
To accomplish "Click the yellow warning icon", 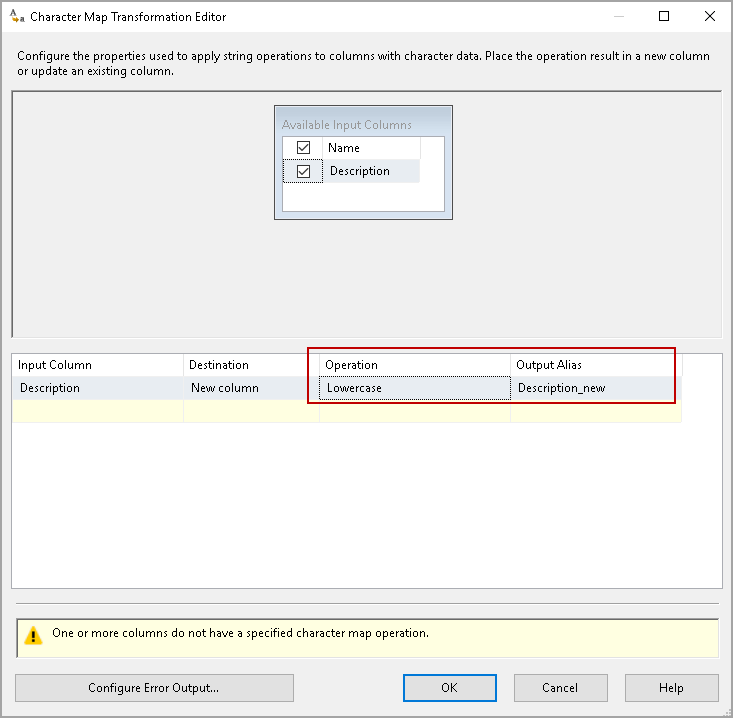I will pyautogui.click(x=34, y=635).
